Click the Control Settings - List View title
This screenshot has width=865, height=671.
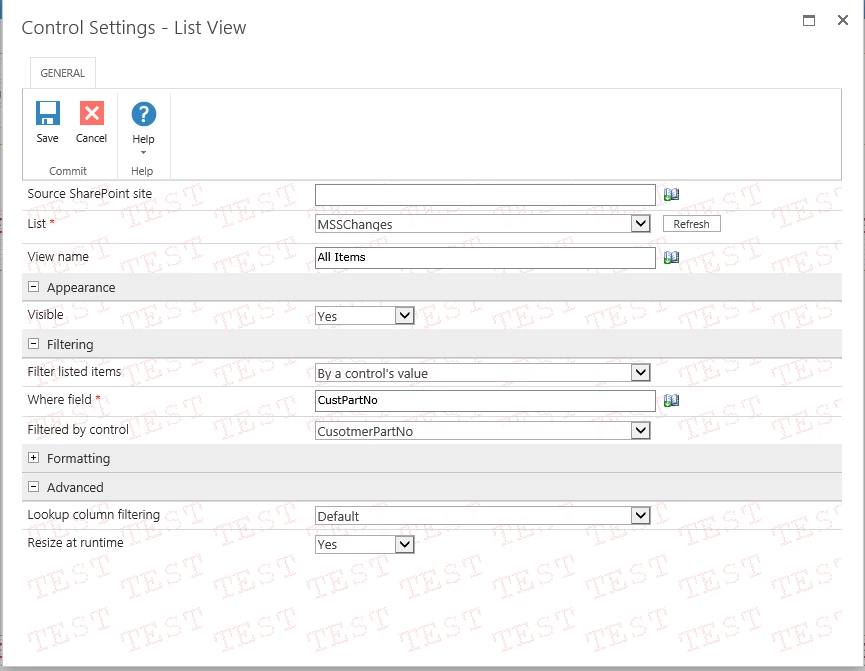(134, 28)
